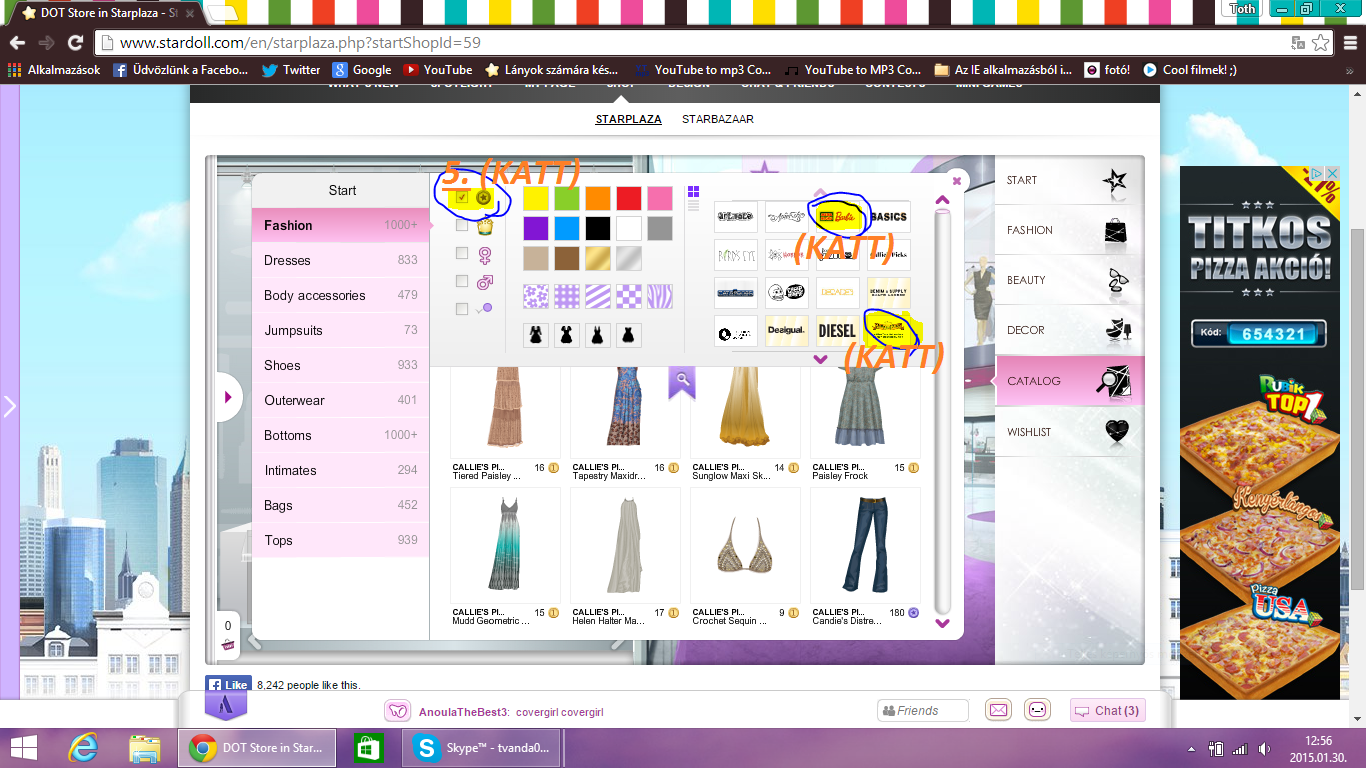Open the WISHLIST heart section
This screenshot has width=1366, height=768.
coord(1069,432)
